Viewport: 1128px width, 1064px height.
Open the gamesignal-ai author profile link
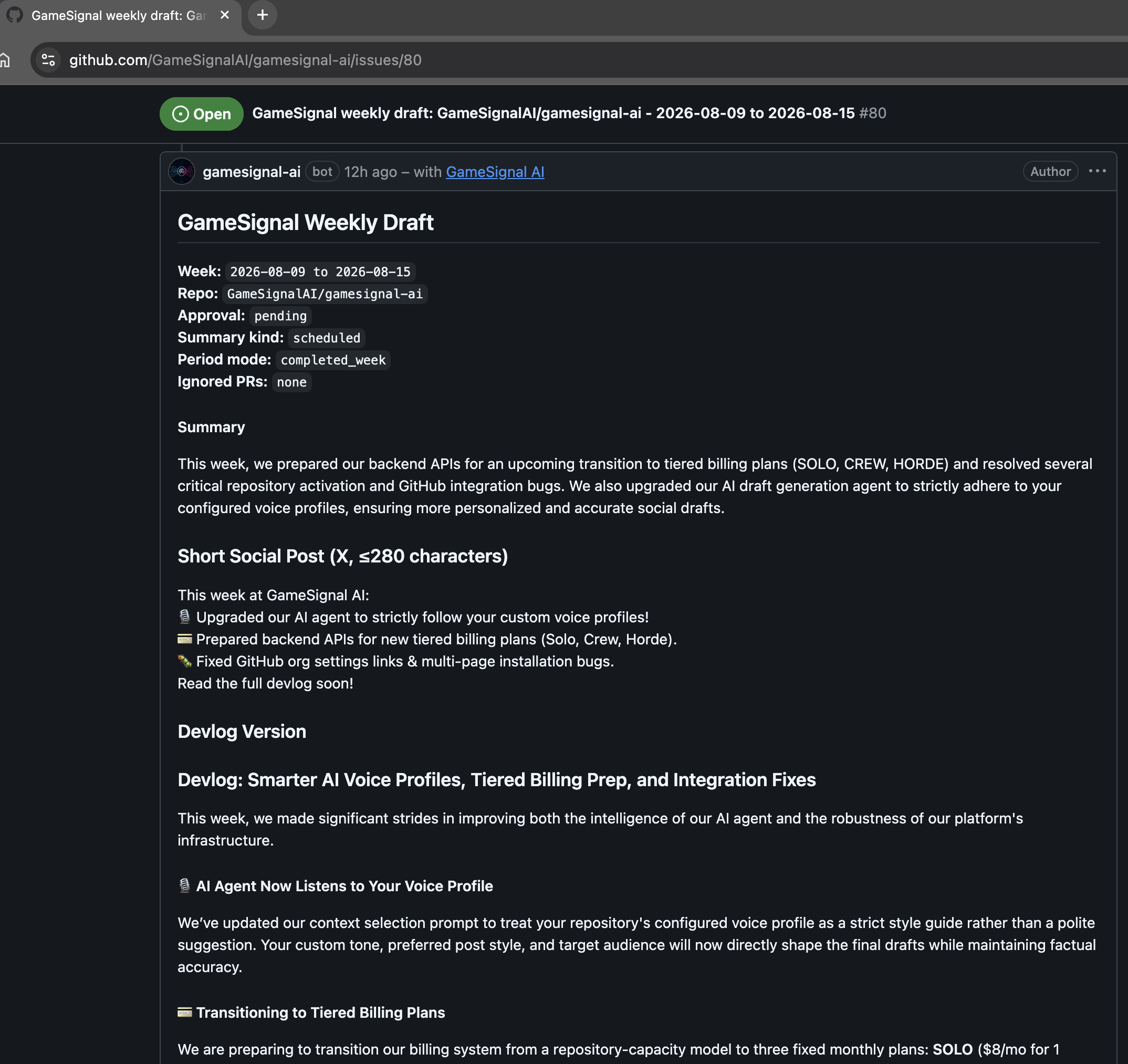[252, 172]
